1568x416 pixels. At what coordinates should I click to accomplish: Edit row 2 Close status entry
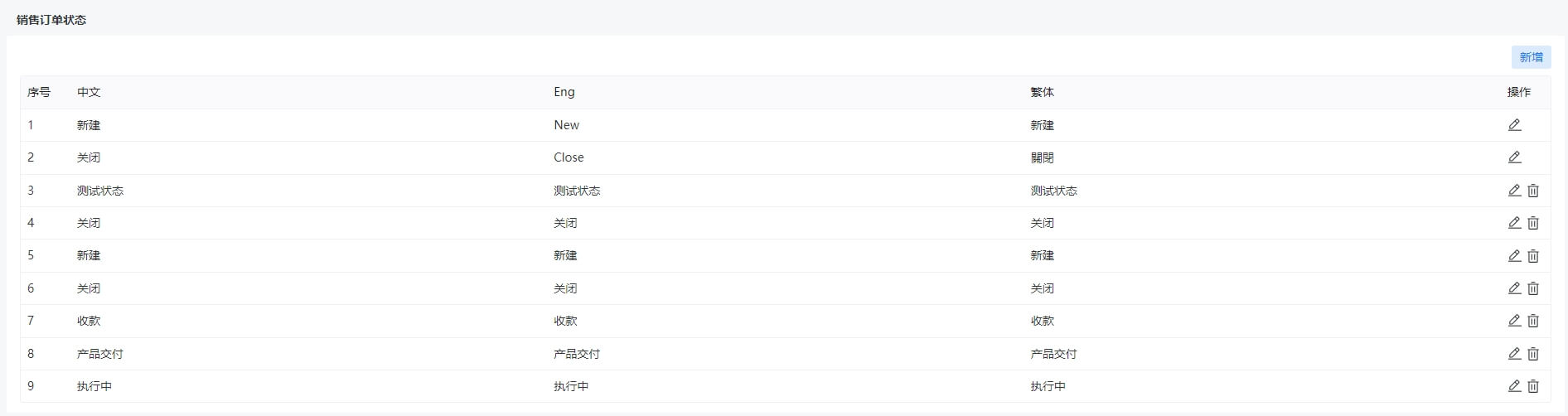pos(1514,157)
